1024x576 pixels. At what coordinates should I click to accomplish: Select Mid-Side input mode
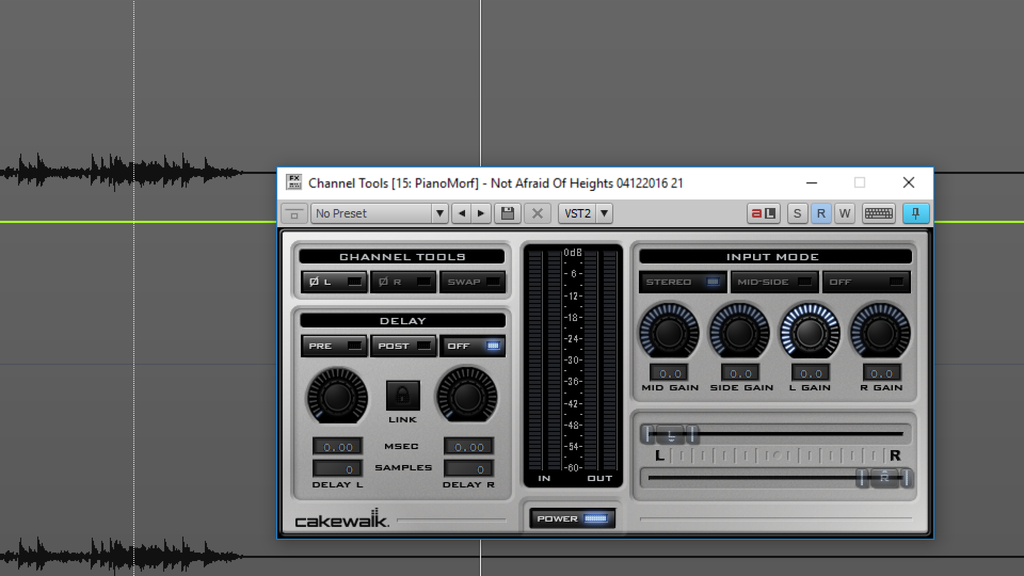pos(774,282)
